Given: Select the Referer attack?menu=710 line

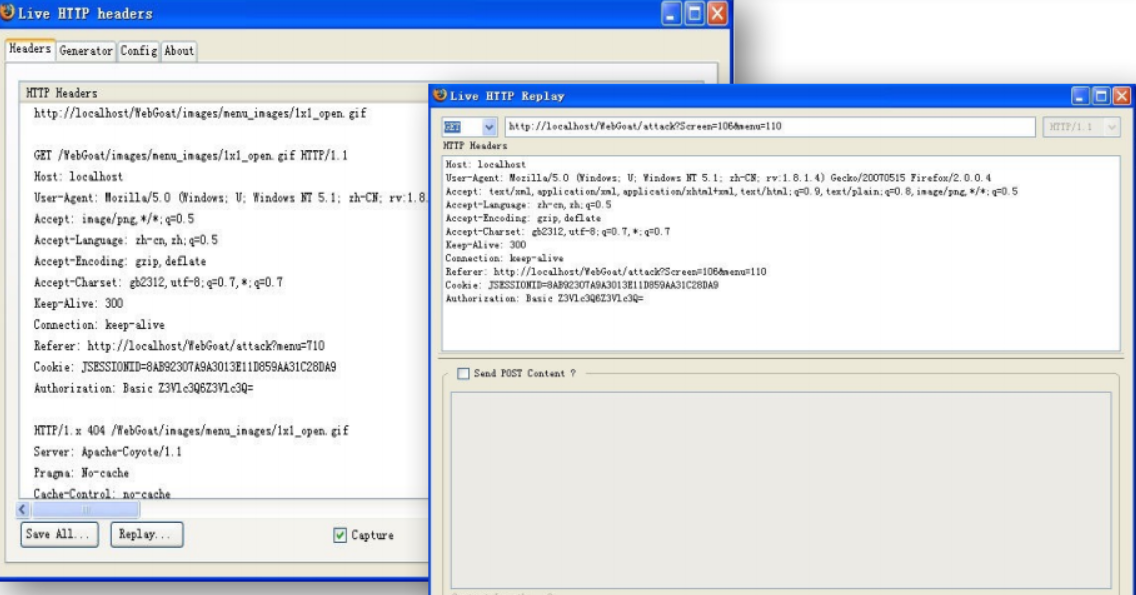Looking at the screenshot, I should click(179, 346).
